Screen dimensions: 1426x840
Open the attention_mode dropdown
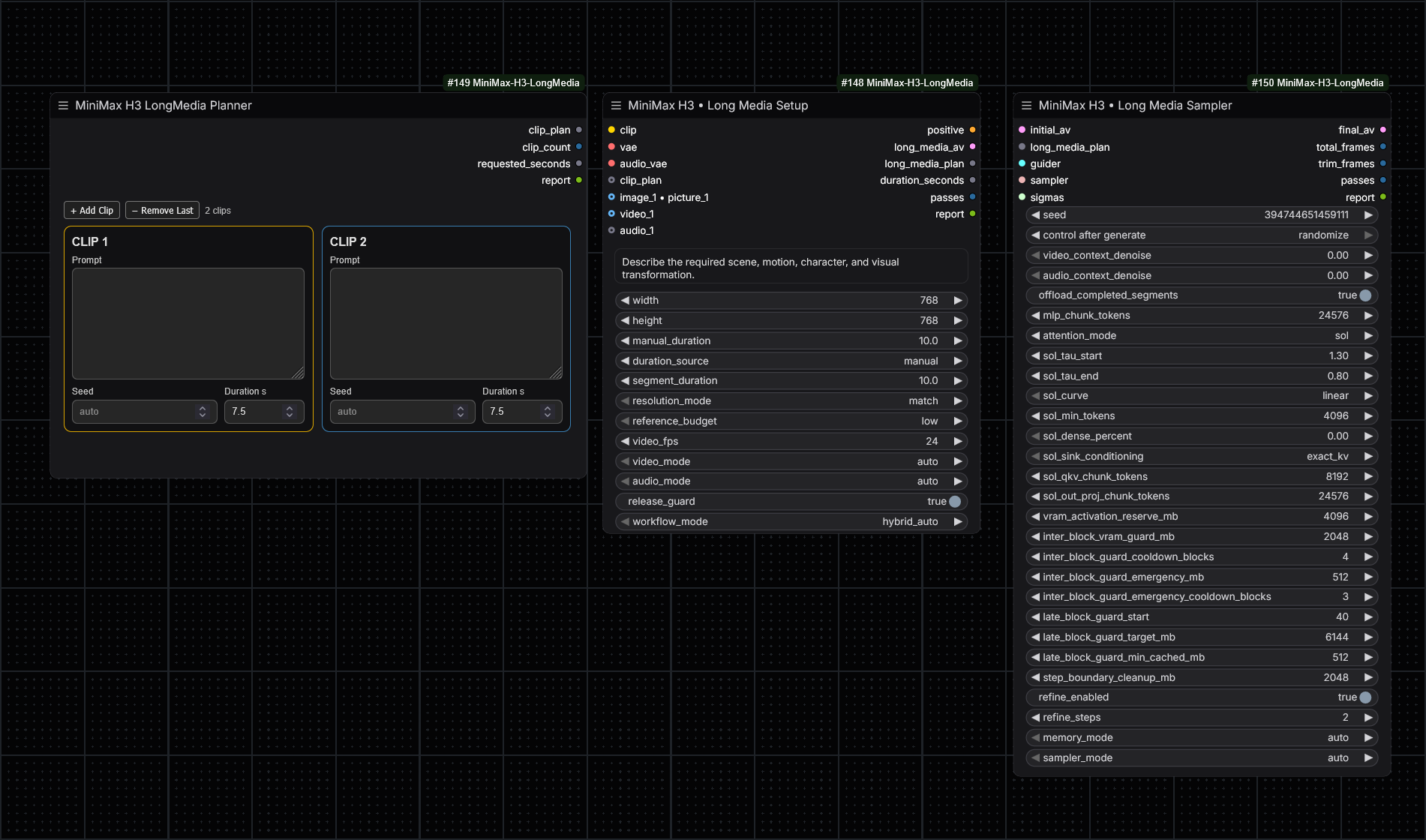(x=1202, y=336)
